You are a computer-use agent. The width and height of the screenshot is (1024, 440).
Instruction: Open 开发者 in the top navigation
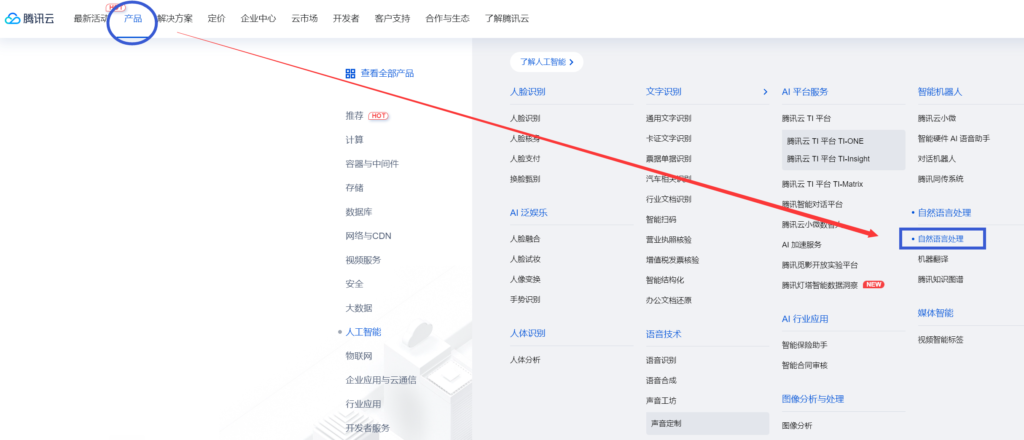346,18
